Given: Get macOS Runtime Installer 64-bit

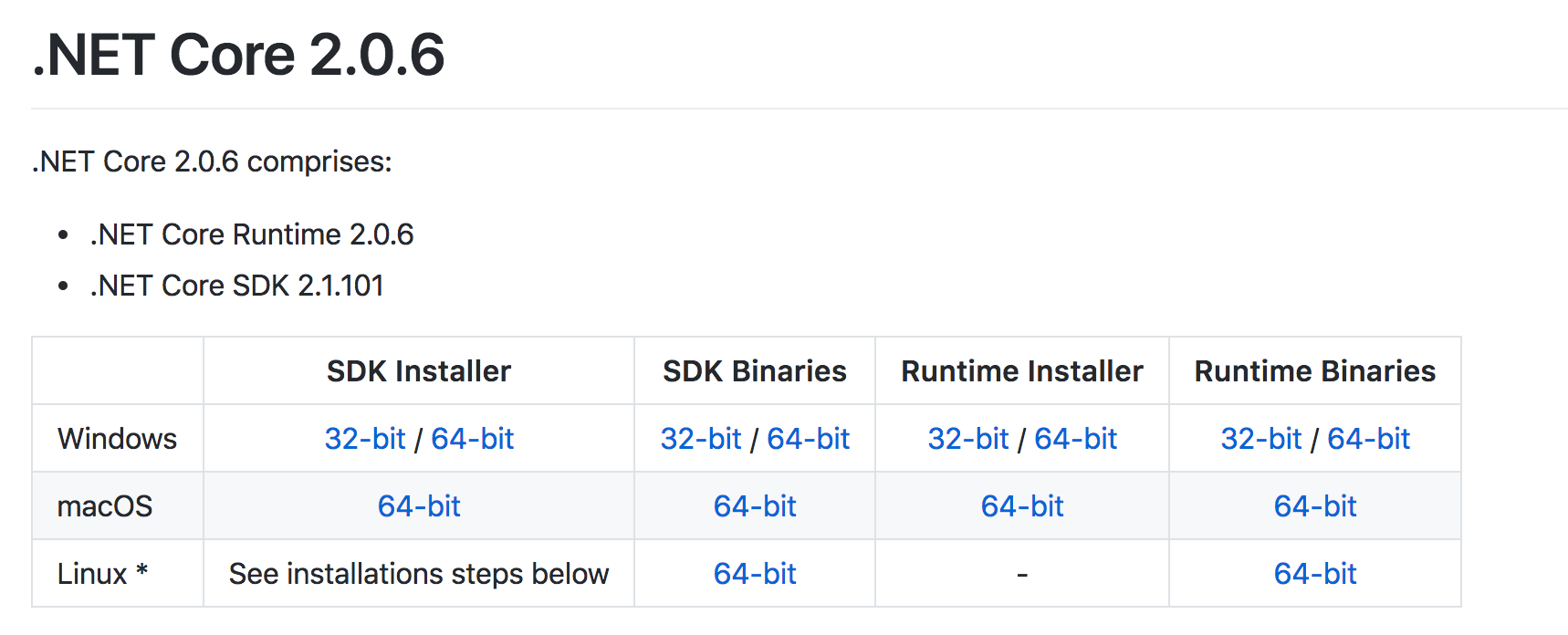Looking at the screenshot, I should point(1022,506).
